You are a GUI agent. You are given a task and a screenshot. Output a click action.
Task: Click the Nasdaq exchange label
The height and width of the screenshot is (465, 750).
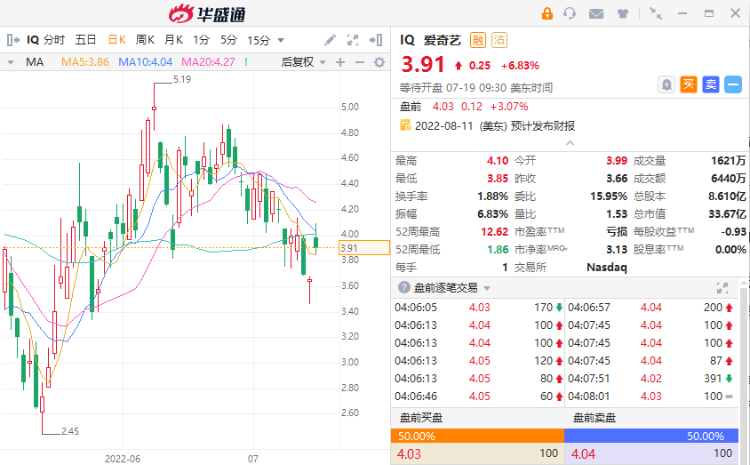pyautogui.click(x=607, y=267)
